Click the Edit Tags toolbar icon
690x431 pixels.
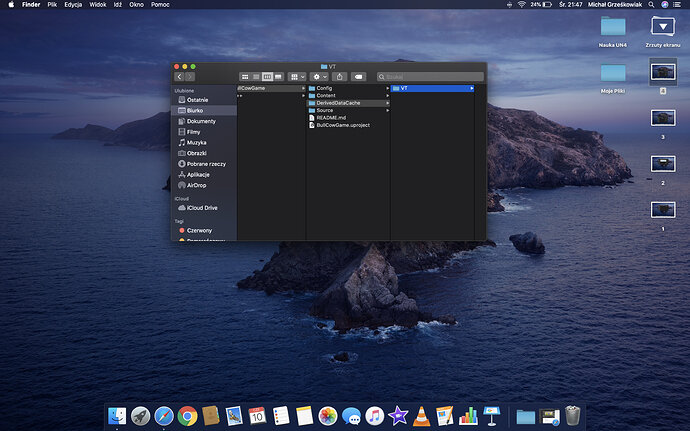359,76
